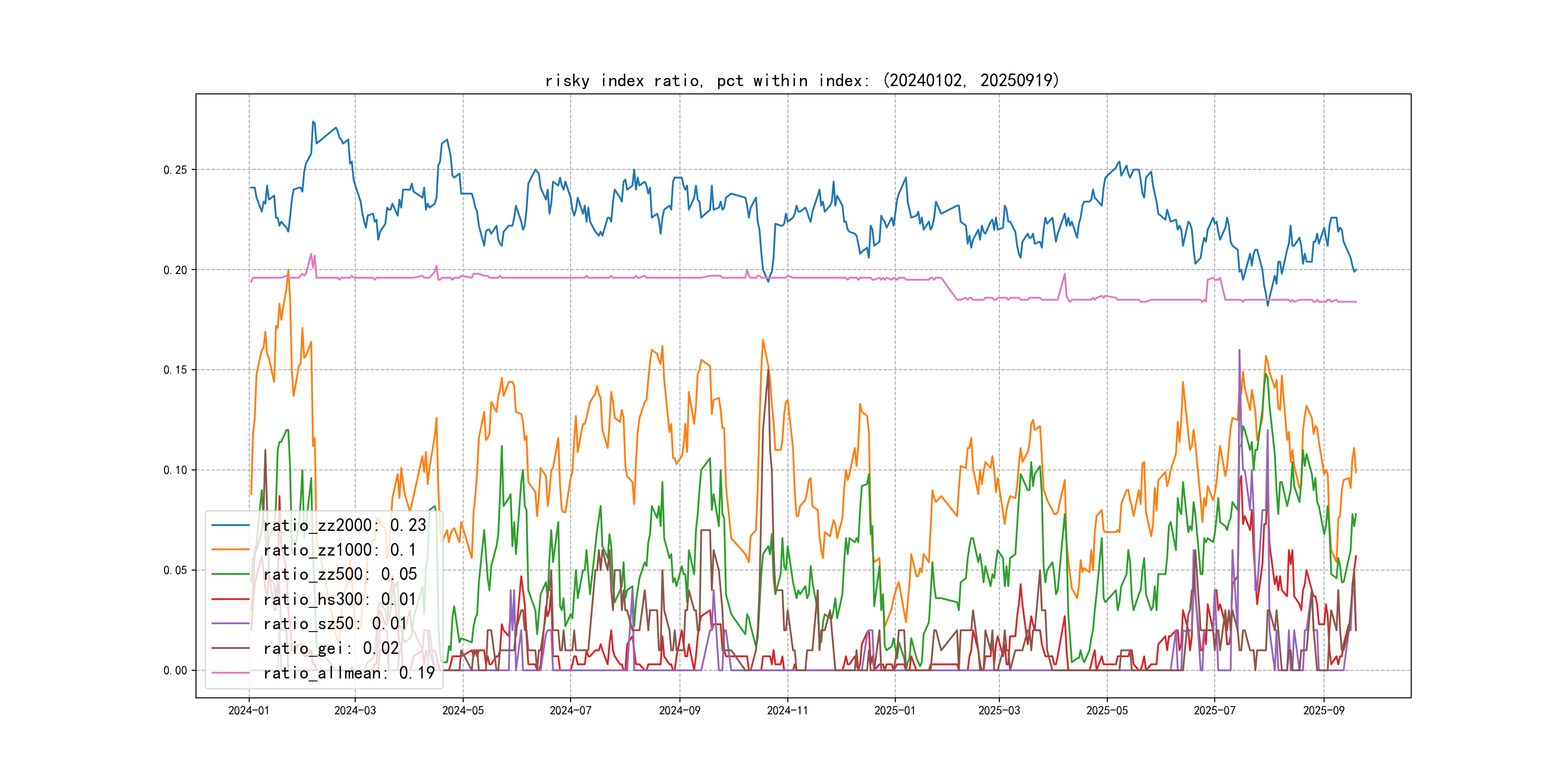This screenshot has height=784, width=1568.
Task: Click the green ratio_zz500 legend line
Action: [230, 574]
